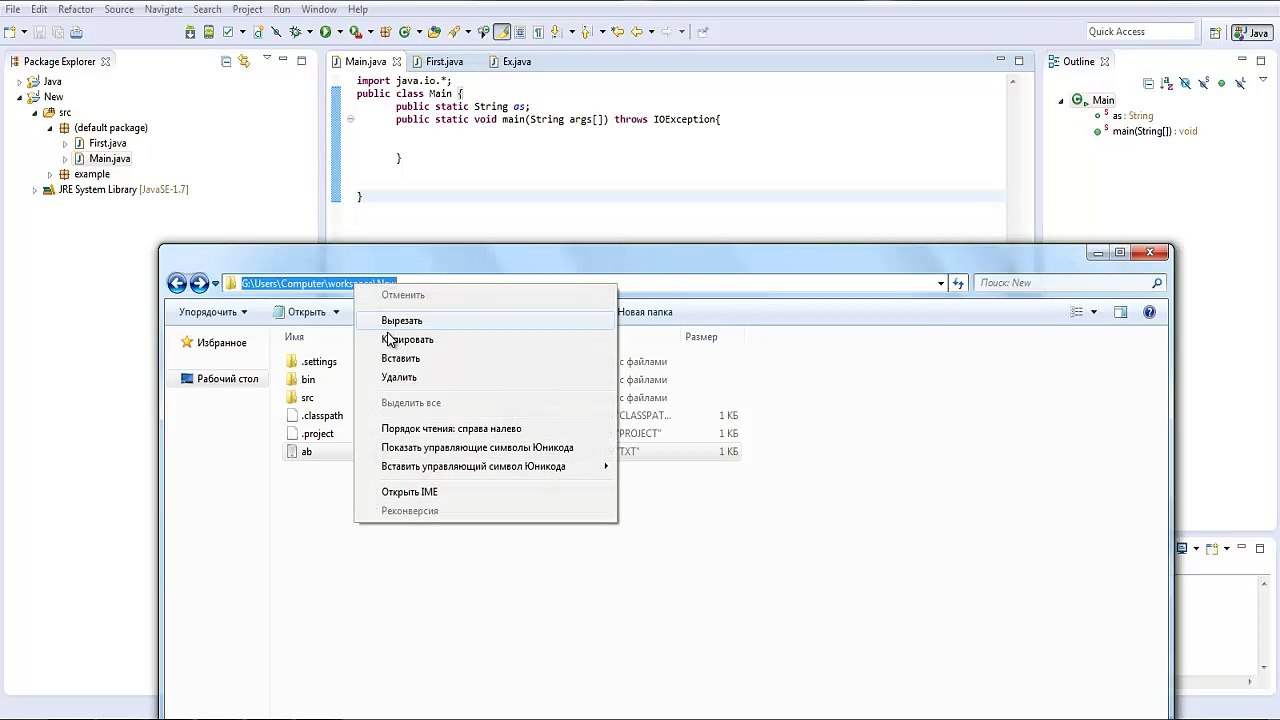Image resolution: width=1280 pixels, height=720 pixels.
Task: Select the .settings folder in Explorer
Action: [x=311, y=362]
